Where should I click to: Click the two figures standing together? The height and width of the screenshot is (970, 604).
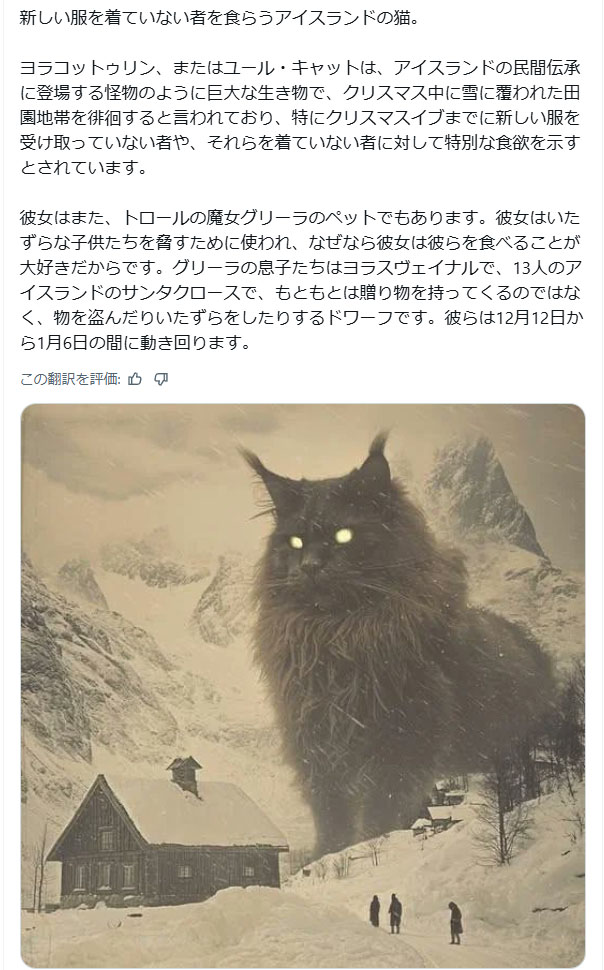point(386,912)
